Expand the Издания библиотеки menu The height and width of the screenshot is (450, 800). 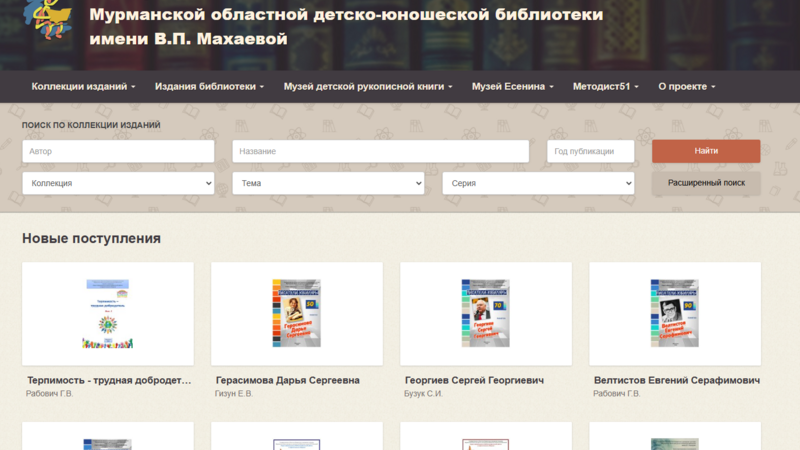tap(209, 87)
